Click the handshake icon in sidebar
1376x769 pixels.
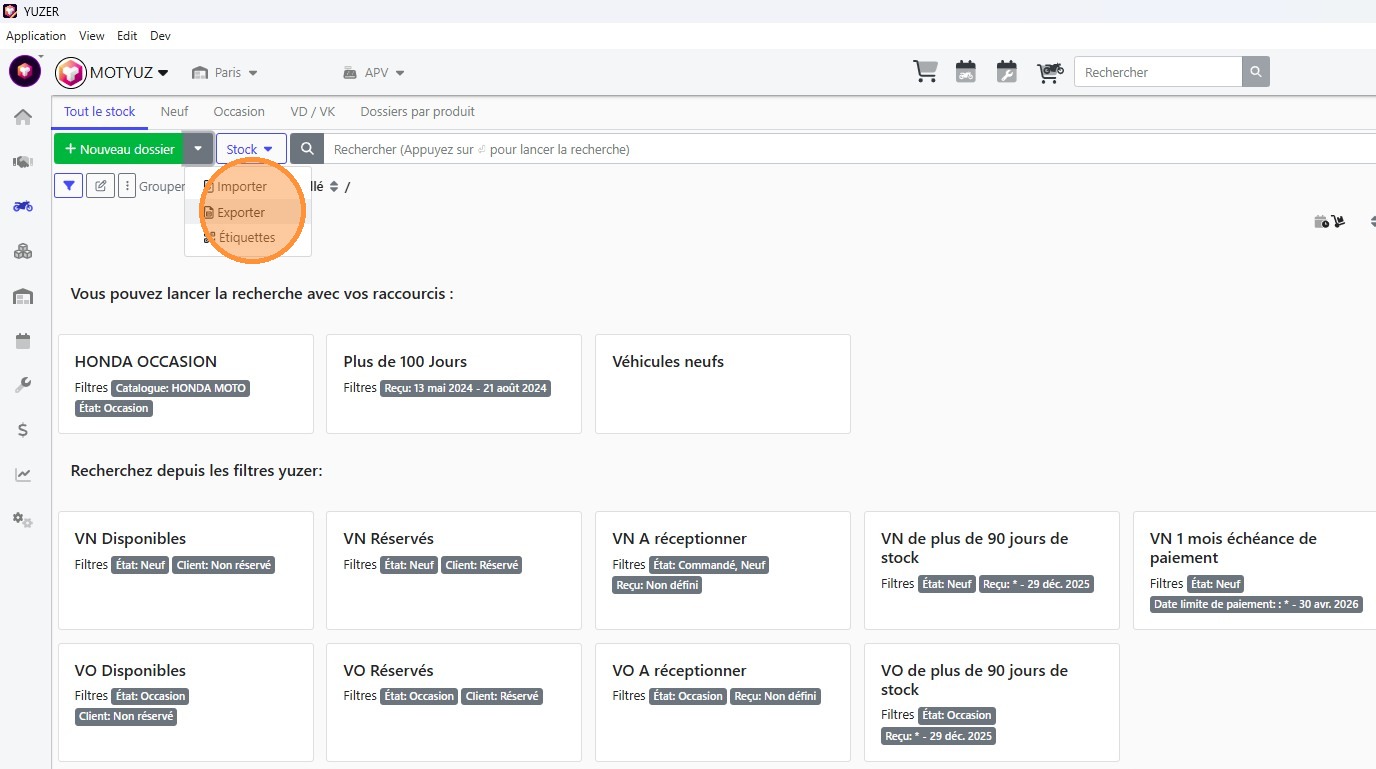click(23, 162)
